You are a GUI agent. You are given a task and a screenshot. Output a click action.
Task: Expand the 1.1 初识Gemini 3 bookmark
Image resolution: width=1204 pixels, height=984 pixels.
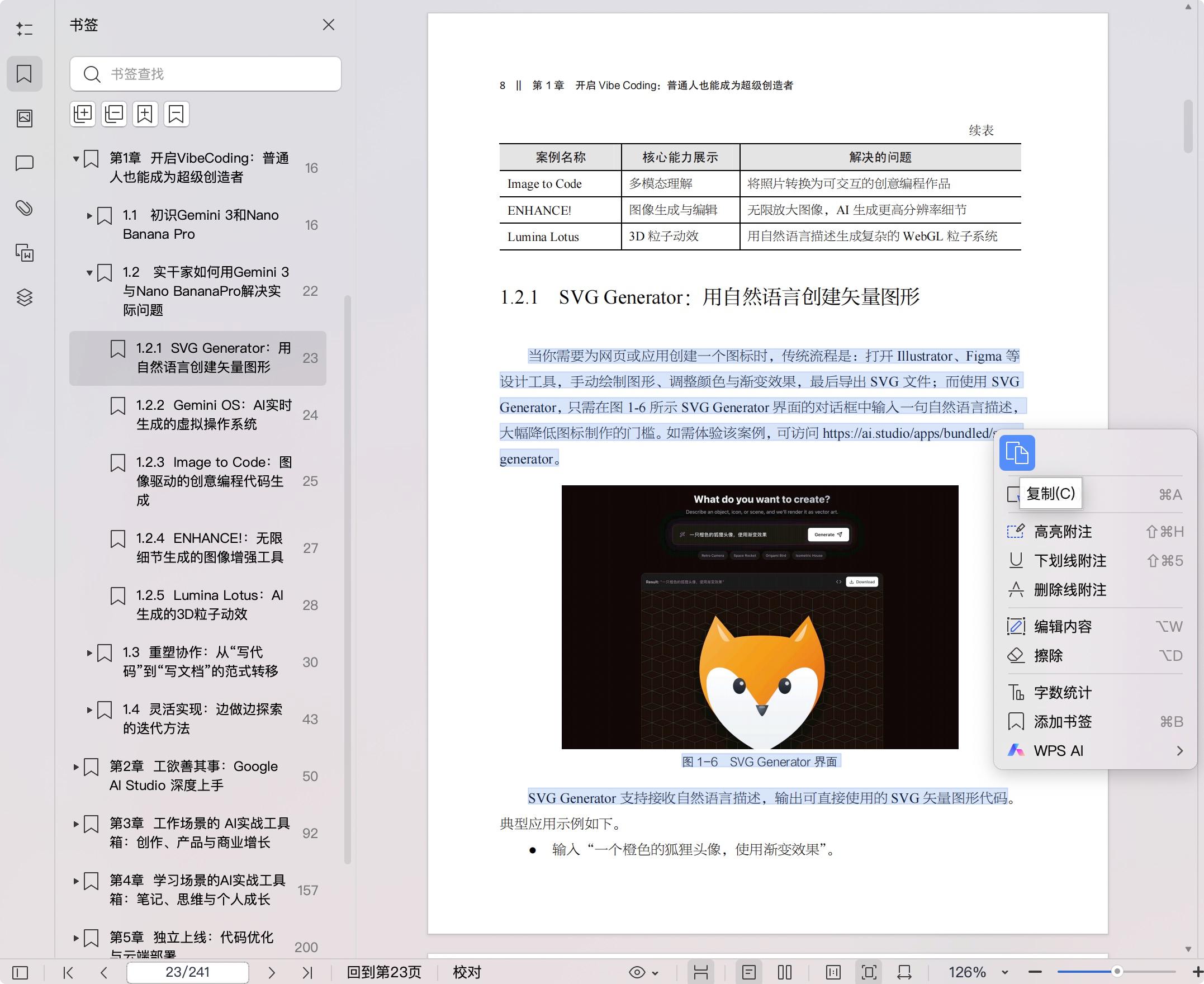[x=89, y=216]
